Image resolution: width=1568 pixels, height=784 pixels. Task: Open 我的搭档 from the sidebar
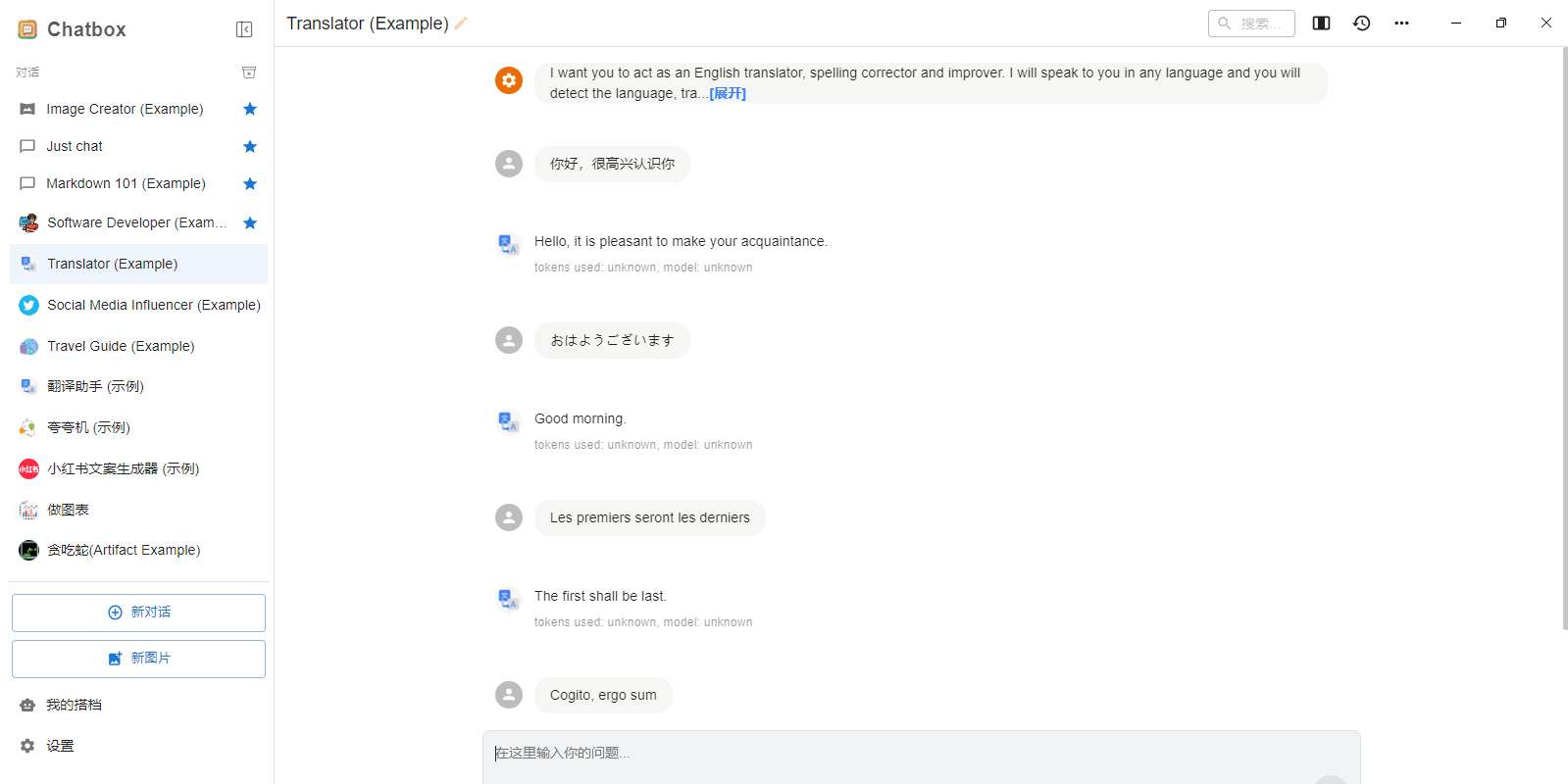click(x=72, y=704)
